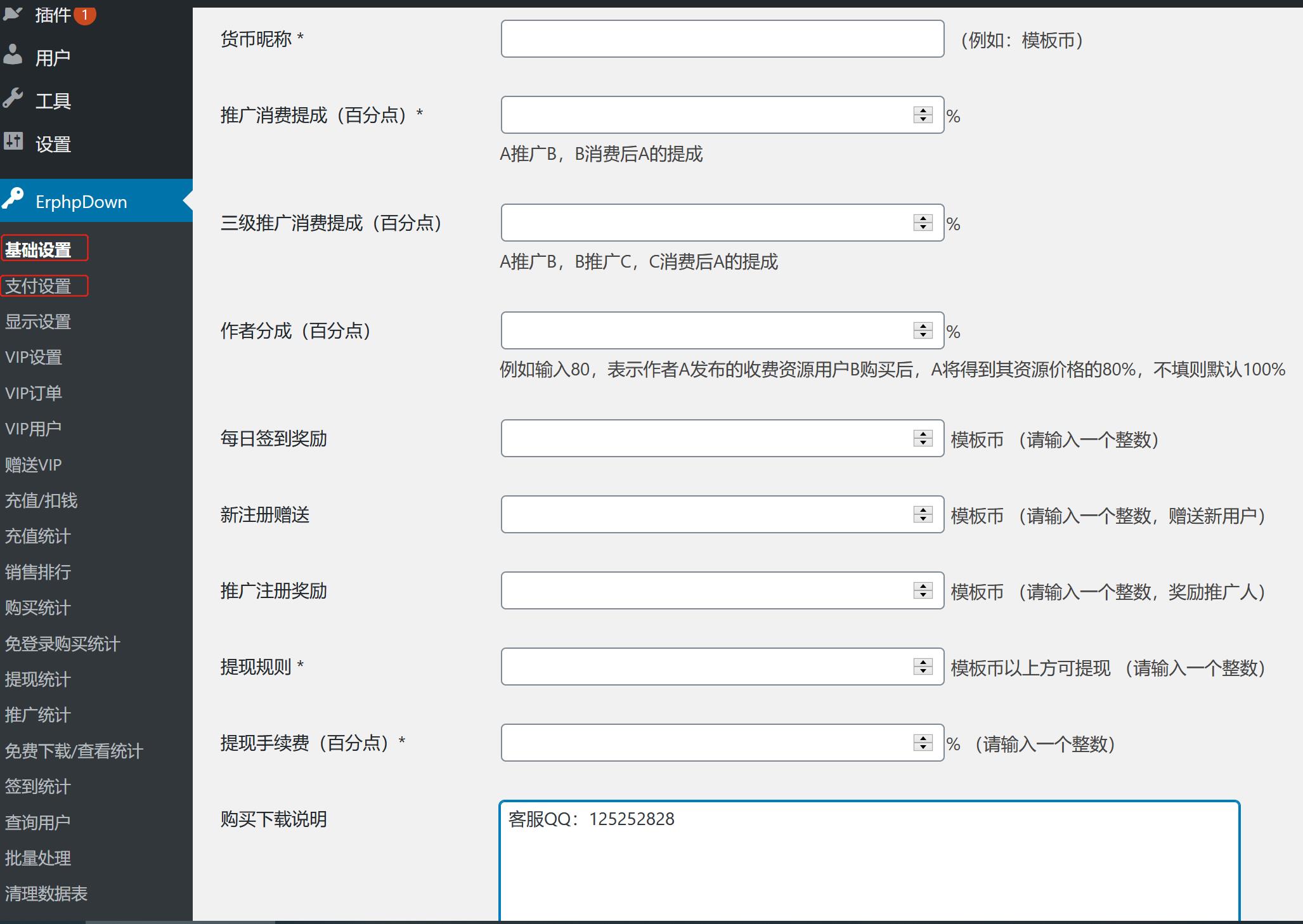Viewport: 1303px width, 924px height.
Task: Click the plugin update badge showing 1
Action: click(85, 15)
